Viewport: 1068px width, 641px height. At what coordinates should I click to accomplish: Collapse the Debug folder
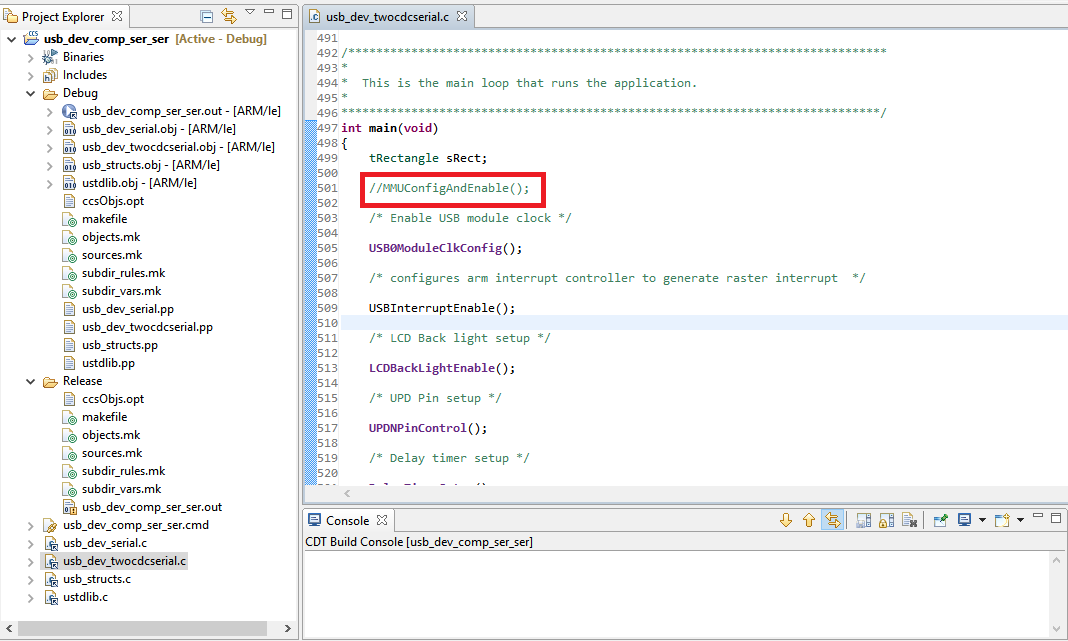(31, 93)
